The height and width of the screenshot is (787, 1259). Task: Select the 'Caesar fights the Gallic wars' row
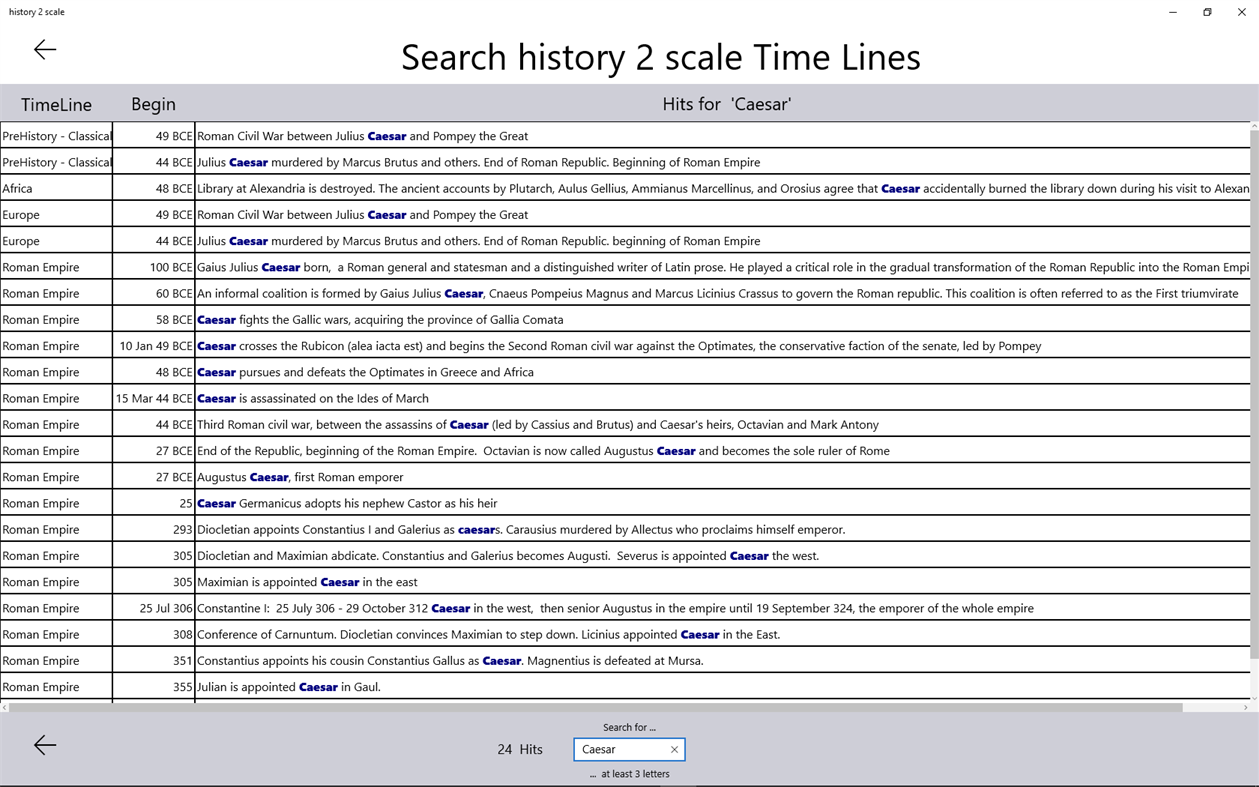(400, 319)
